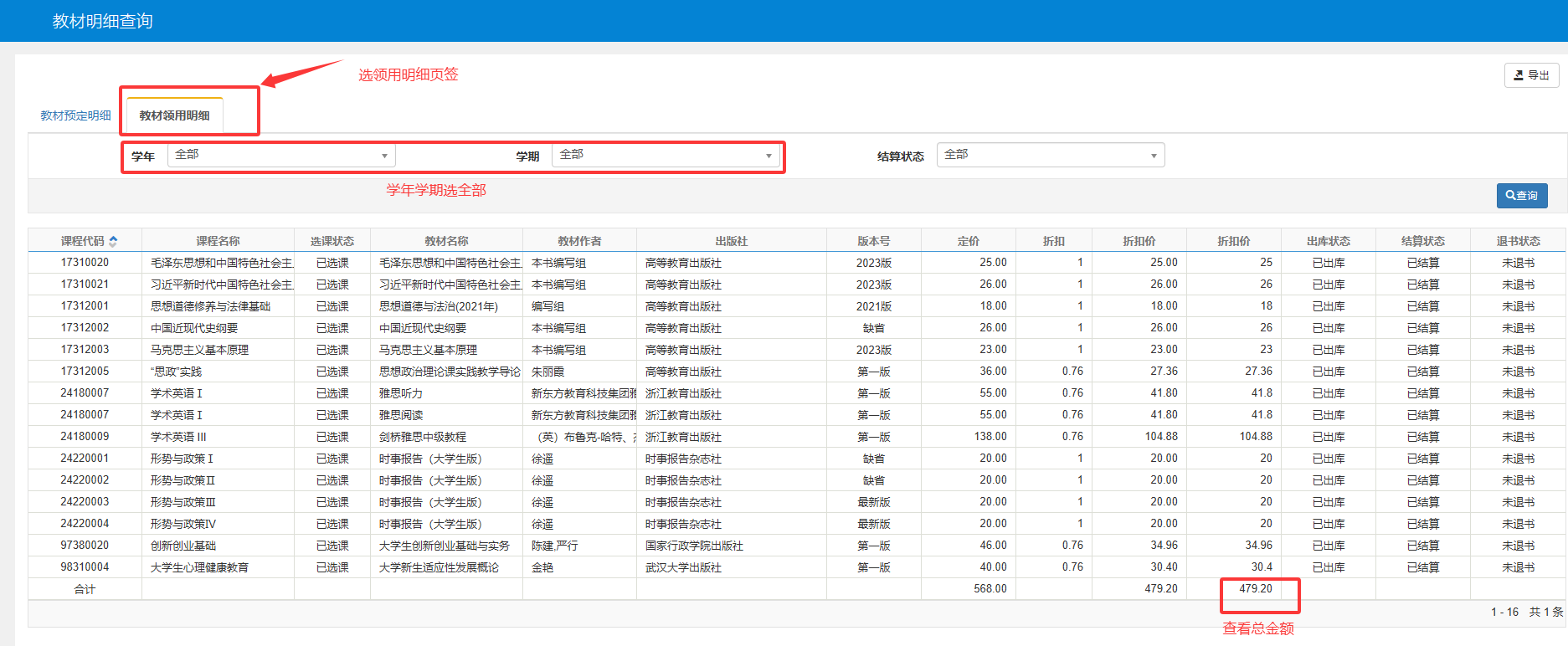Click total price 568.00 in 合计 row
The height and width of the screenshot is (646, 1568).
tap(990, 589)
